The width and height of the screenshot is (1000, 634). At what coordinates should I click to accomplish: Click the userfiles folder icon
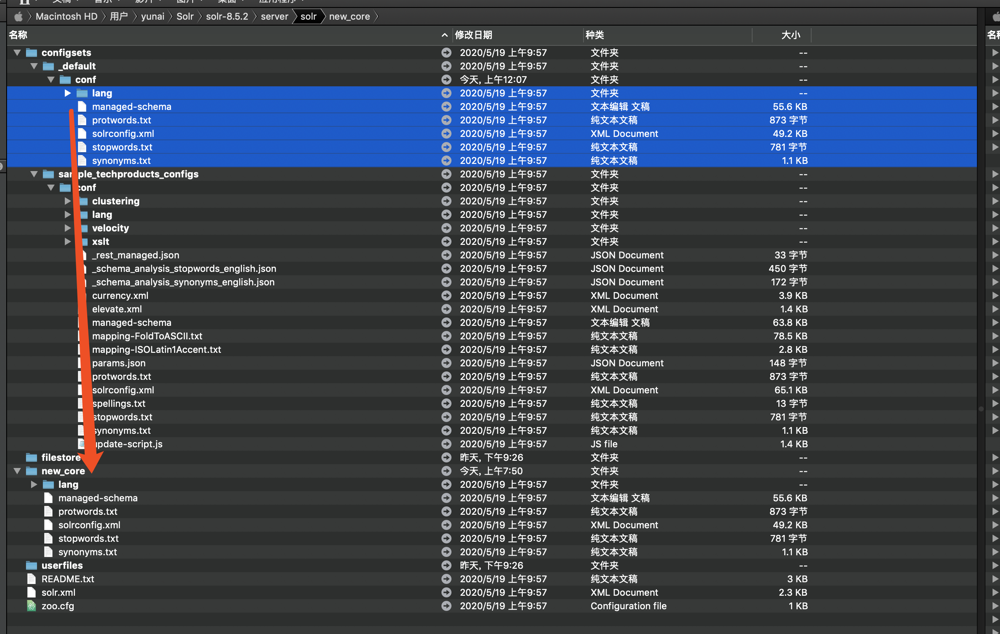[x=32, y=566]
